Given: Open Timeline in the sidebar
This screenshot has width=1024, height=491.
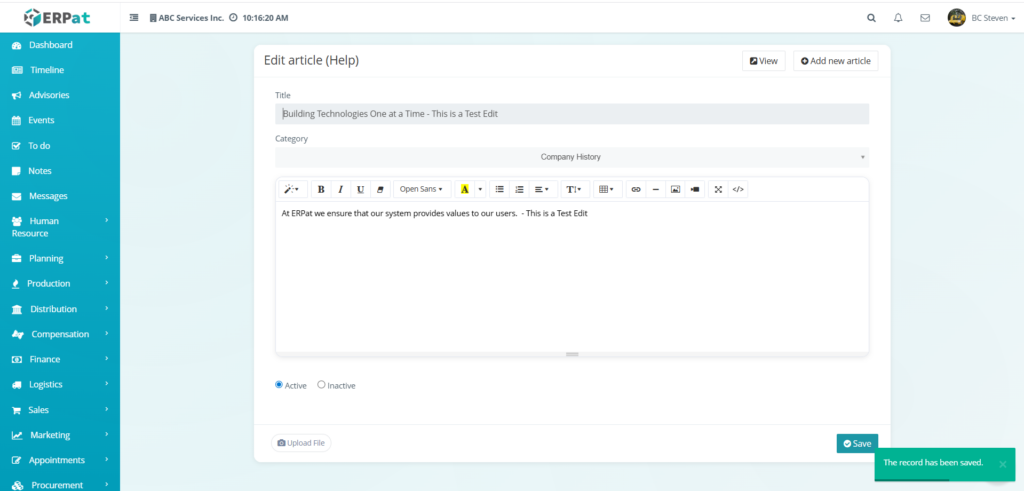Looking at the screenshot, I should point(60,70).
